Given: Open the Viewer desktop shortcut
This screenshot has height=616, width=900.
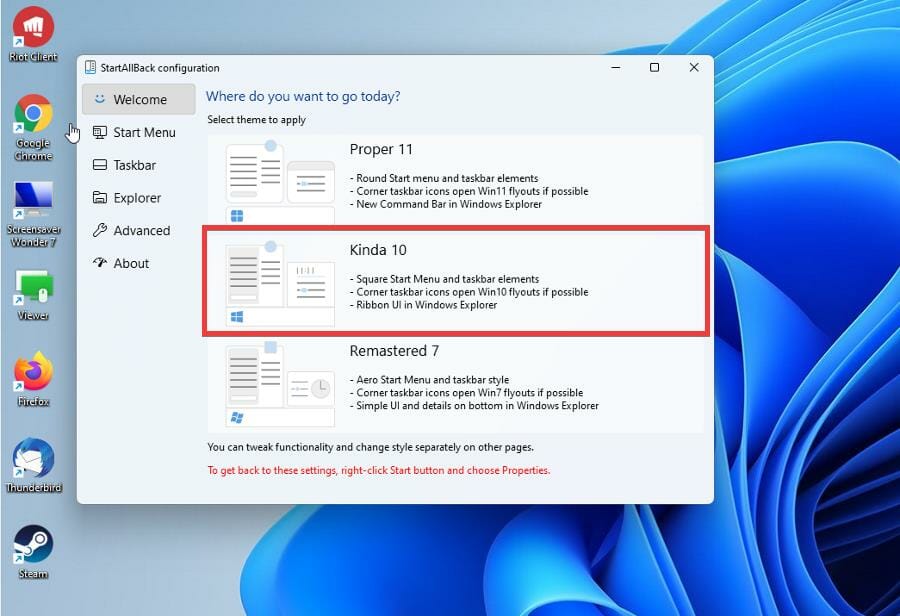Looking at the screenshot, I should (33, 295).
